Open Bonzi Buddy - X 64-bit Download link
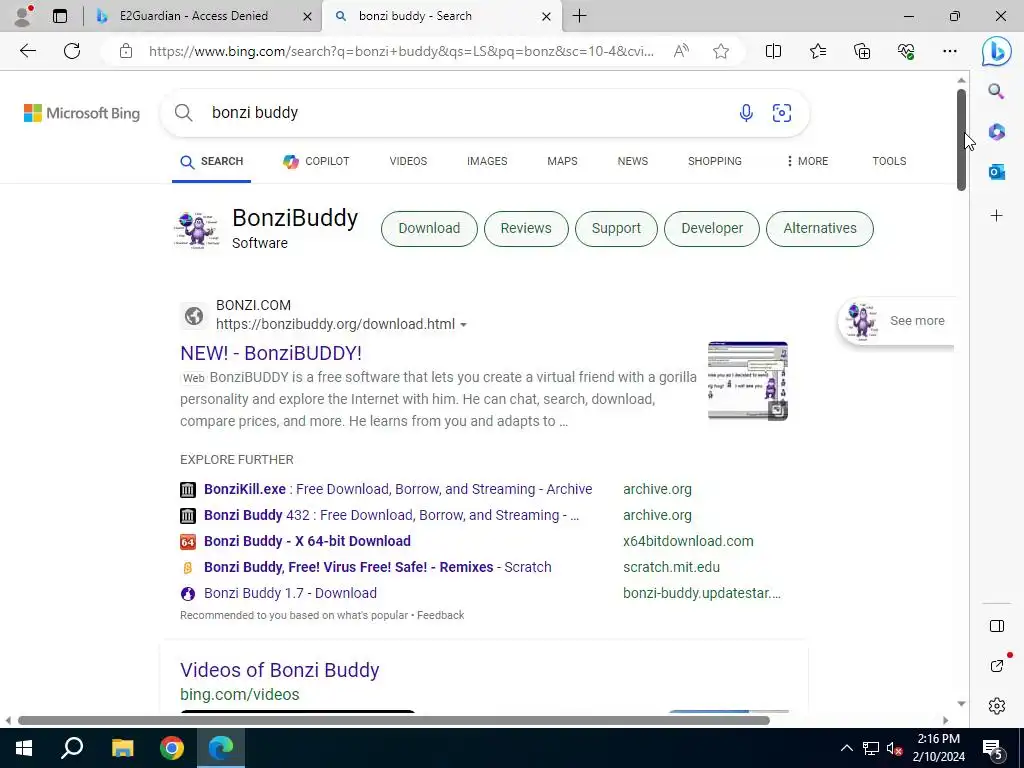 point(307,541)
